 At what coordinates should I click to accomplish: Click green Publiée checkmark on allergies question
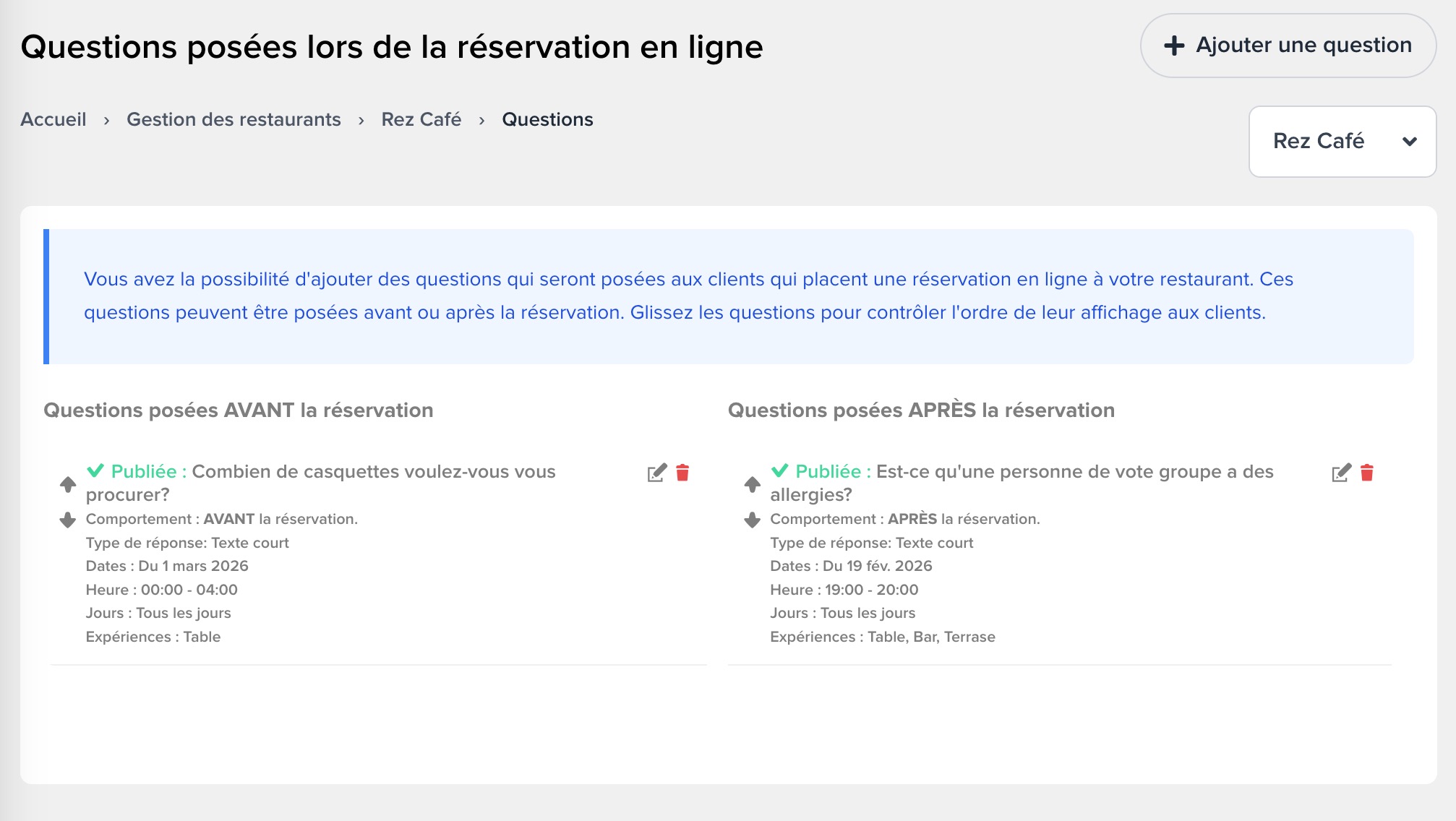[x=779, y=471]
